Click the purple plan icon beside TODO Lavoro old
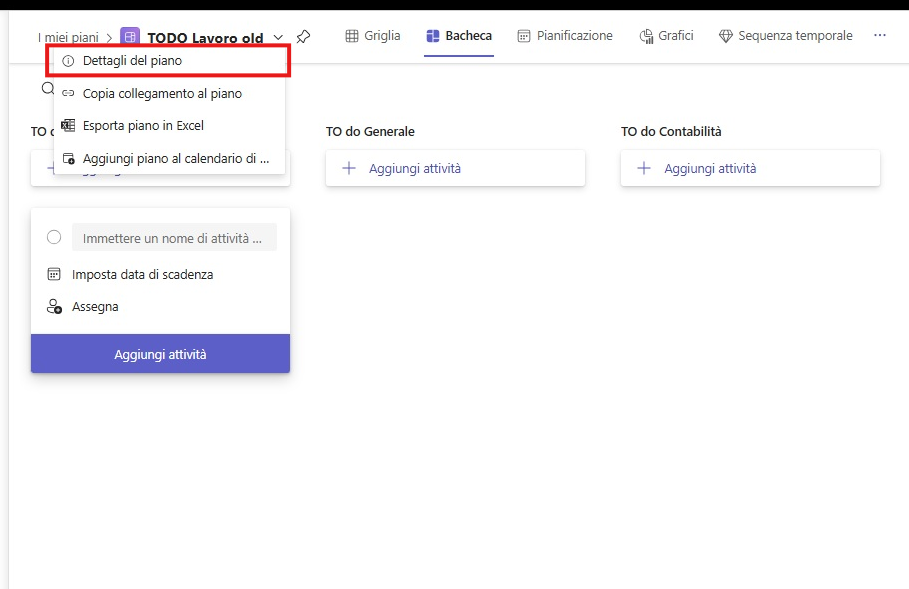This screenshot has height=589, width=909. (x=130, y=37)
